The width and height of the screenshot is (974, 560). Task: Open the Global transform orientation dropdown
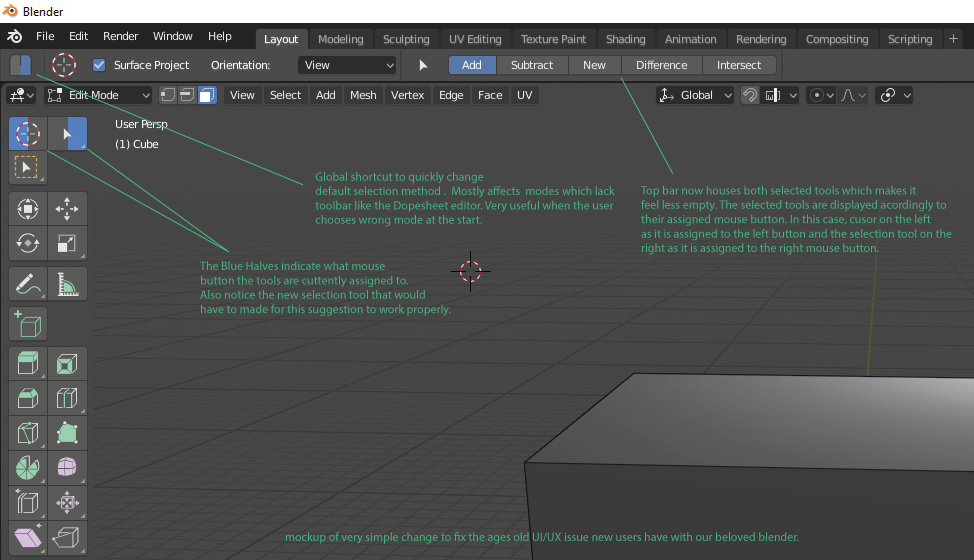(695, 95)
